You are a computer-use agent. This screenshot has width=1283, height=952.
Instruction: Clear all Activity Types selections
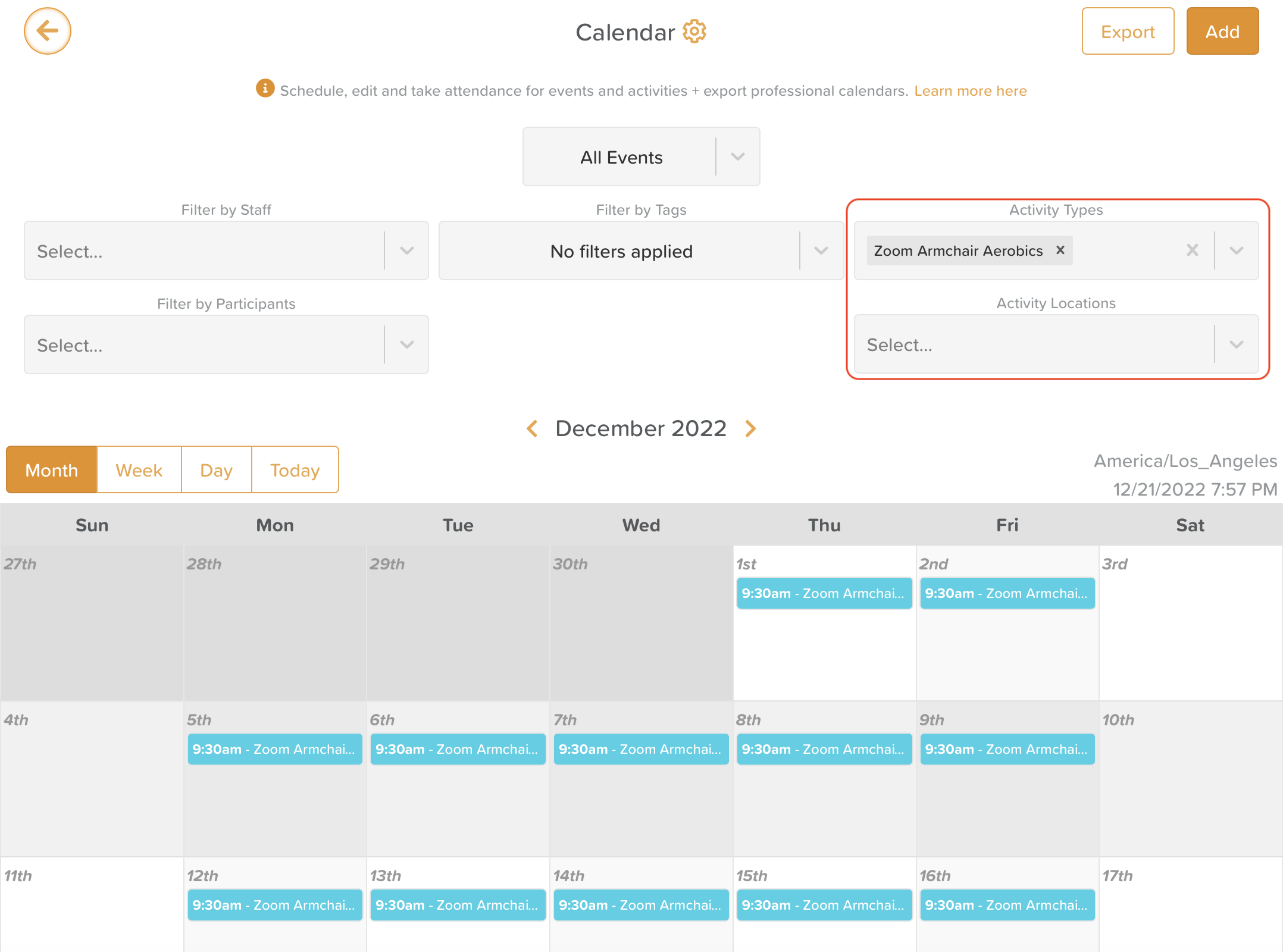click(x=1193, y=250)
